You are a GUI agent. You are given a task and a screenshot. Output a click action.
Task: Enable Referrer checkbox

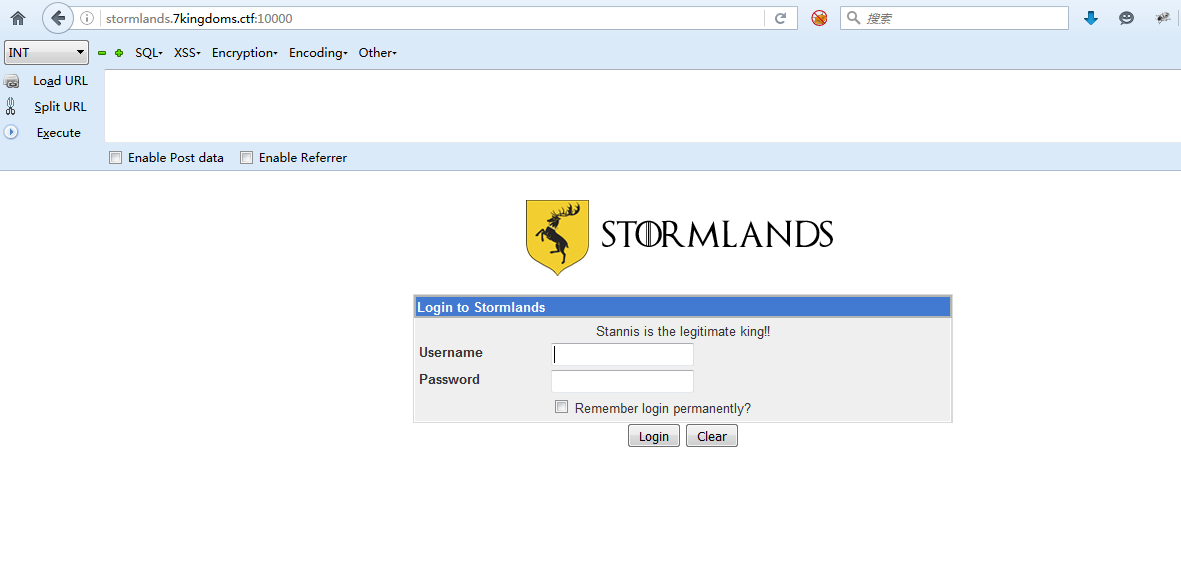click(x=246, y=158)
